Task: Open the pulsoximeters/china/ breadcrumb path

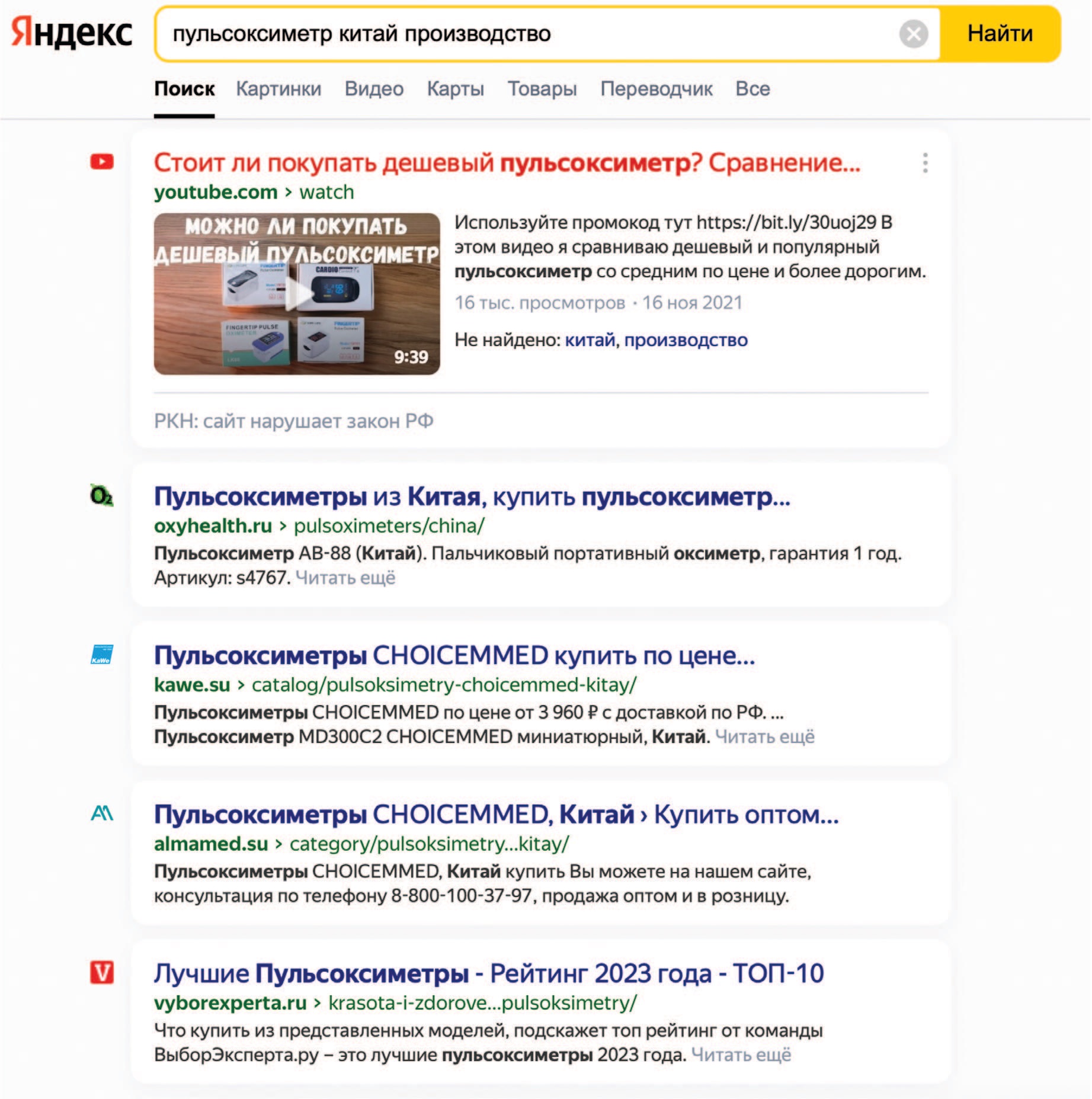Action: [x=389, y=526]
